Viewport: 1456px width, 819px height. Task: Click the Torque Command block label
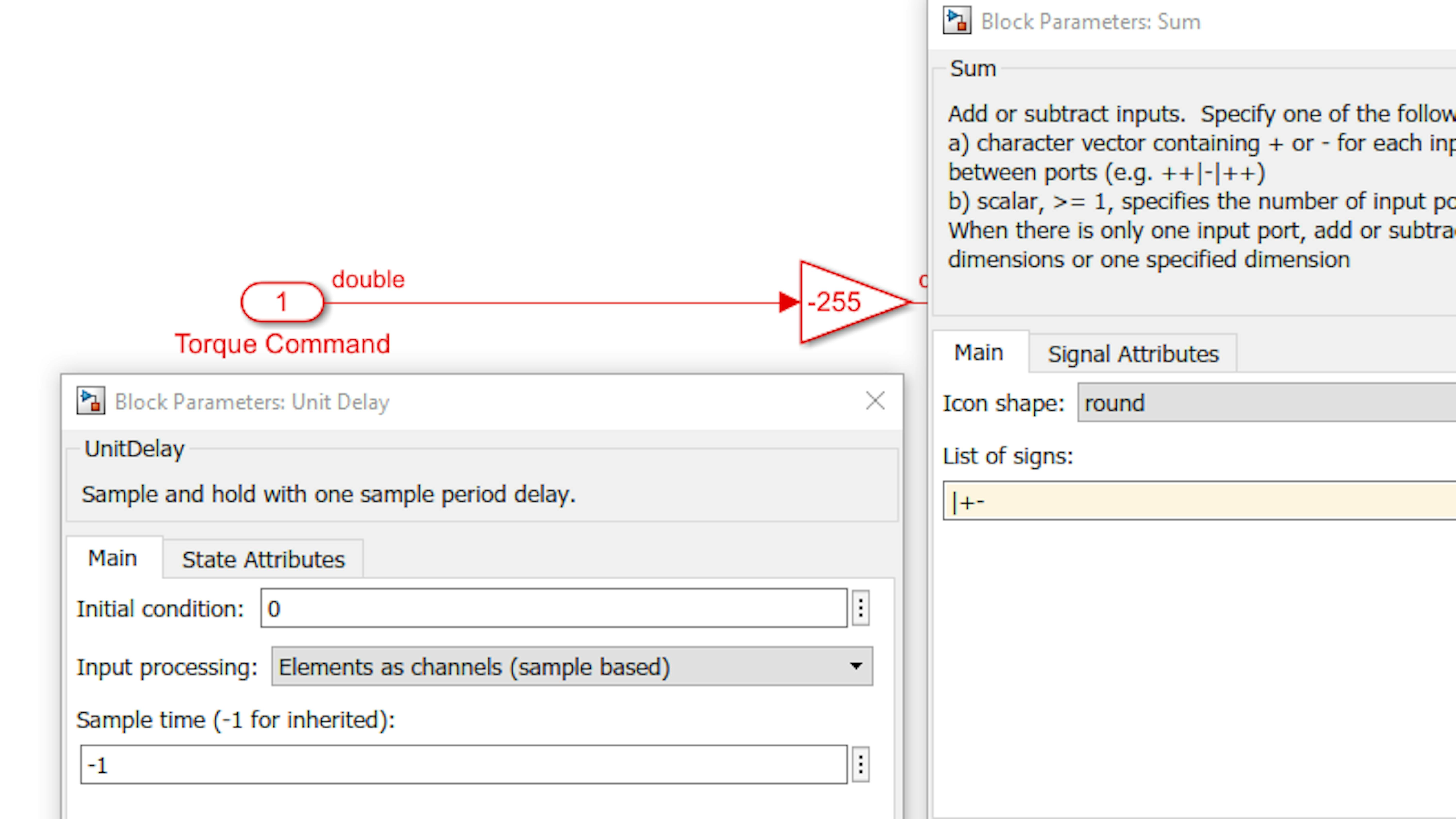pos(283,344)
